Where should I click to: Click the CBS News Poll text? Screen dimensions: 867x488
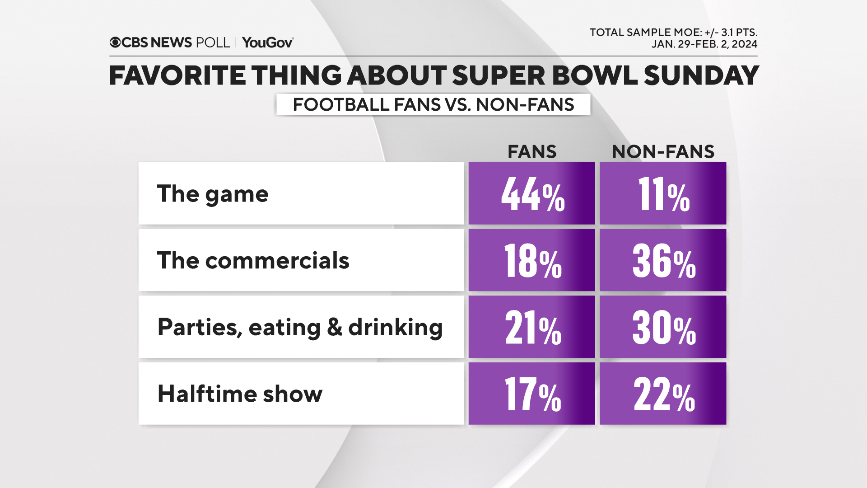tap(176, 43)
